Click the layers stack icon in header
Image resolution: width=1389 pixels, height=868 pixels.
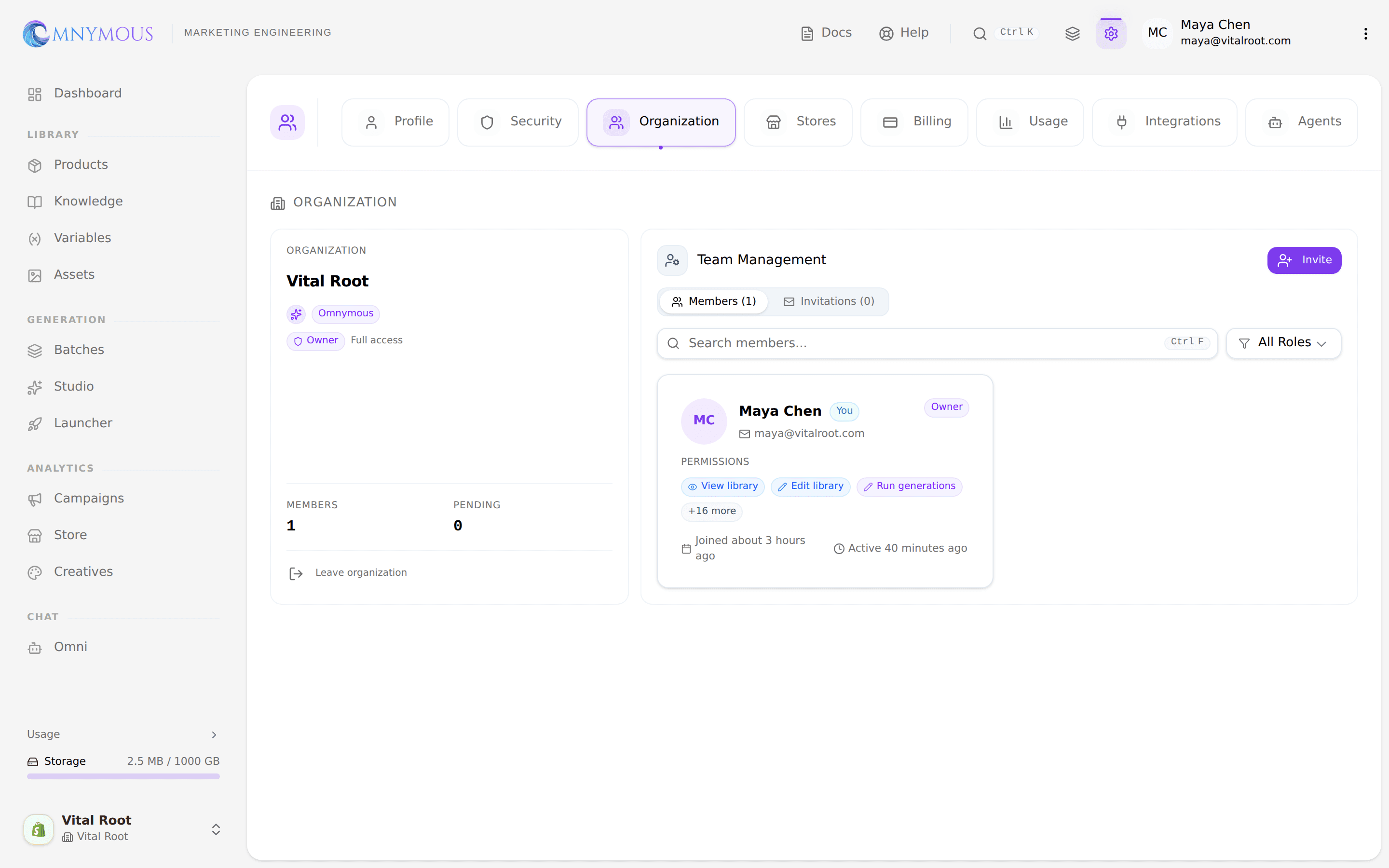[x=1072, y=33]
